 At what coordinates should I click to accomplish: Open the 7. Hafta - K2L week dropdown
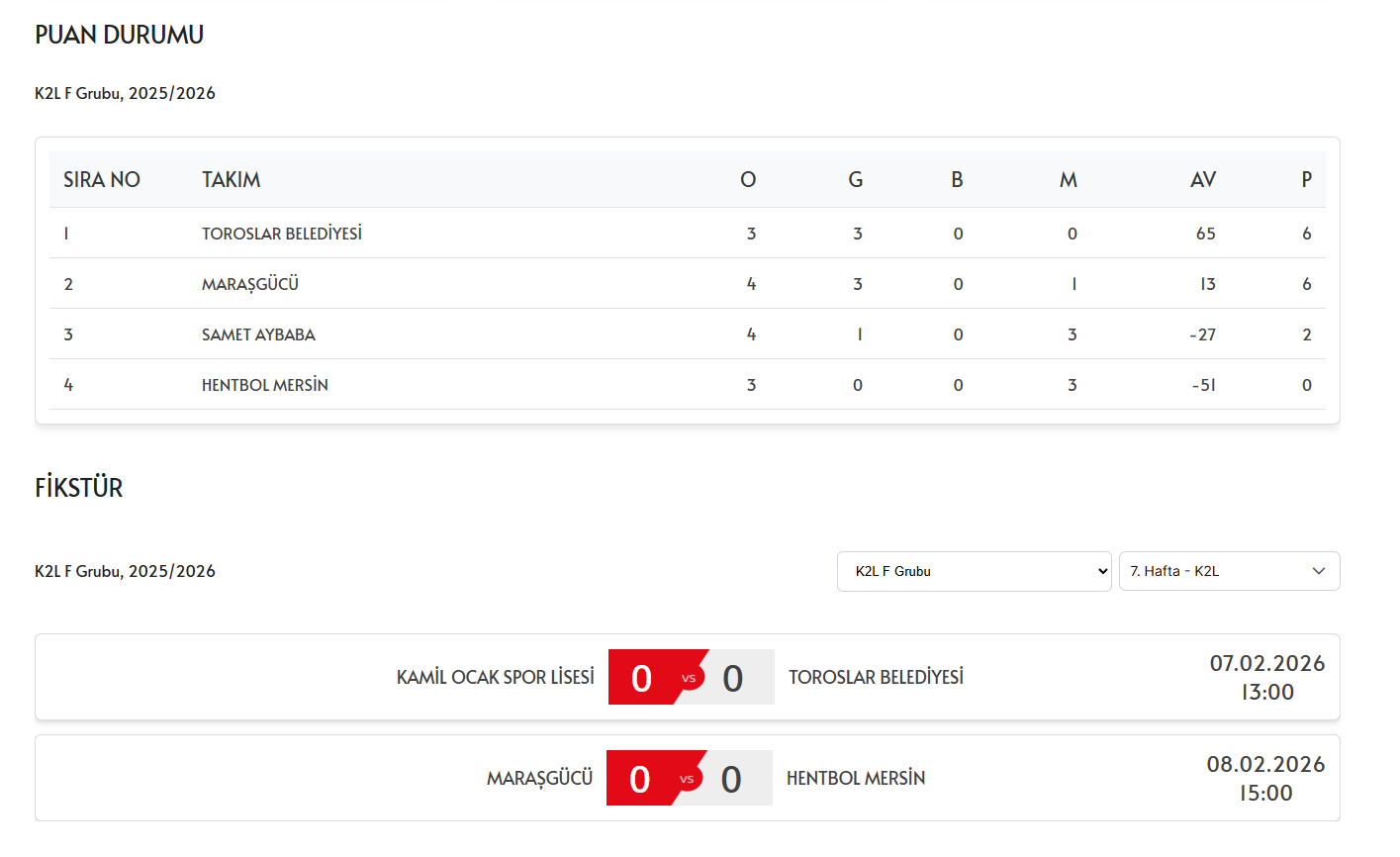click(1229, 571)
